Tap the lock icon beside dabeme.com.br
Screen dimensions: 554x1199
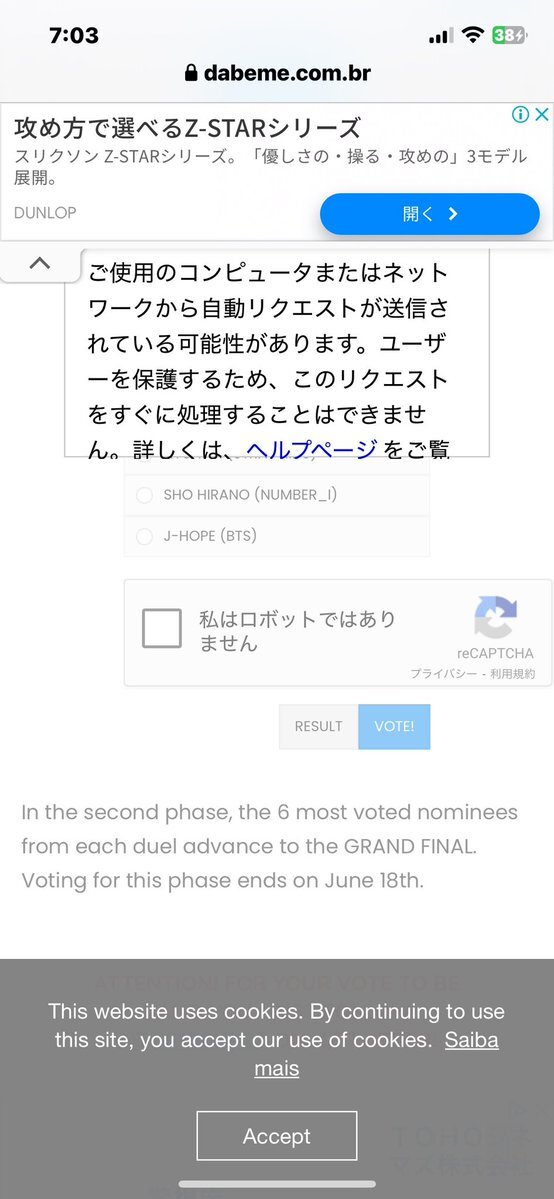click(191, 73)
